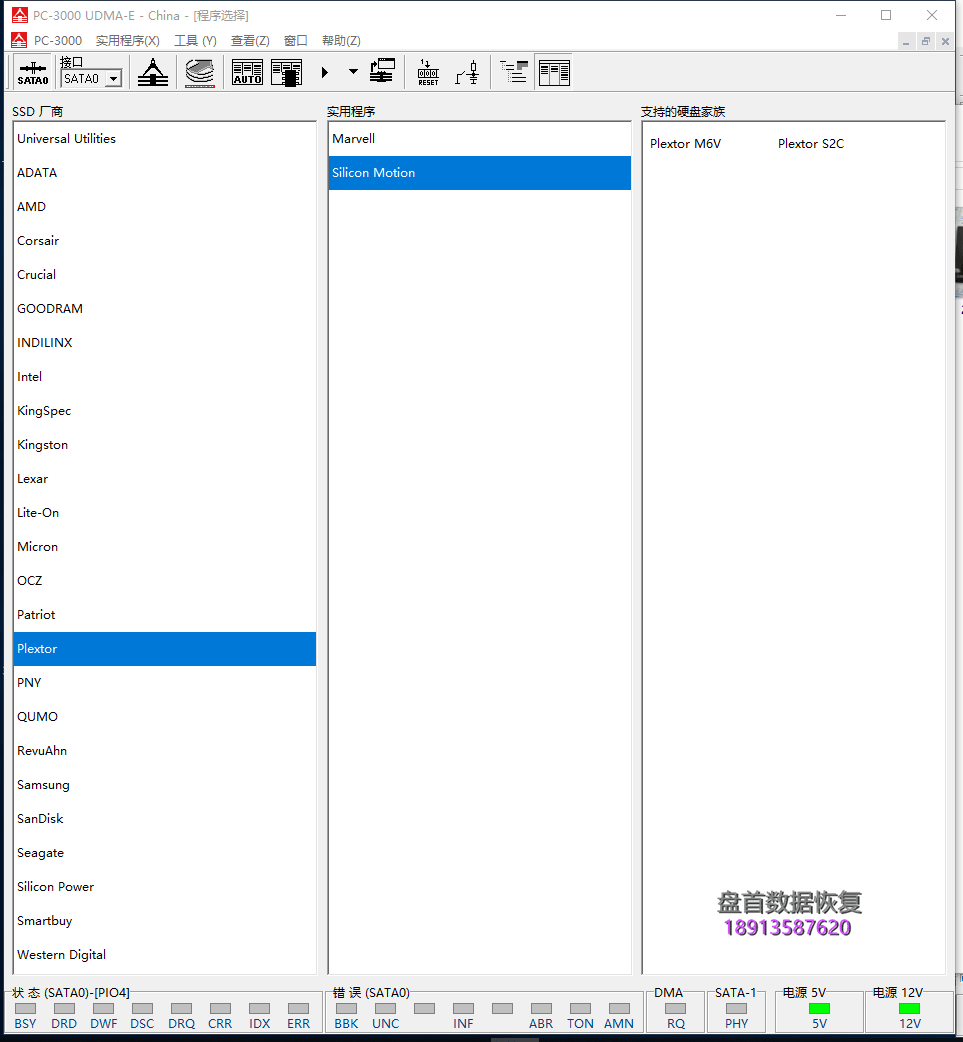The width and height of the screenshot is (963, 1042).
Task: Select the Plextor M6V drive family
Action: point(685,144)
